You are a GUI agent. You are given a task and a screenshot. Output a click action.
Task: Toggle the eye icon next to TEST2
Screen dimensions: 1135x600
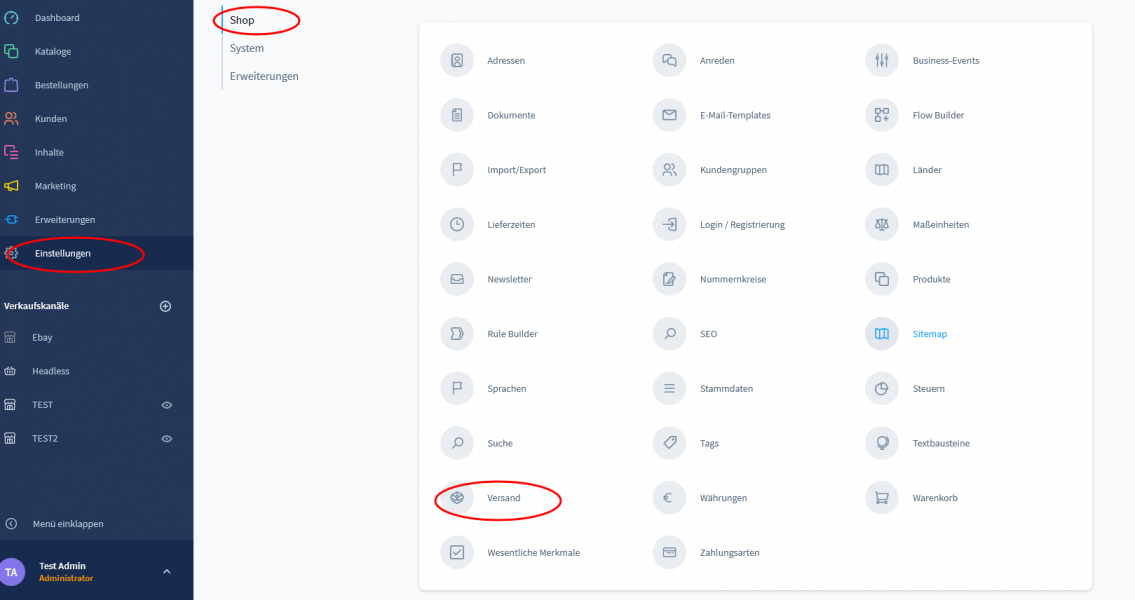coord(167,439)
